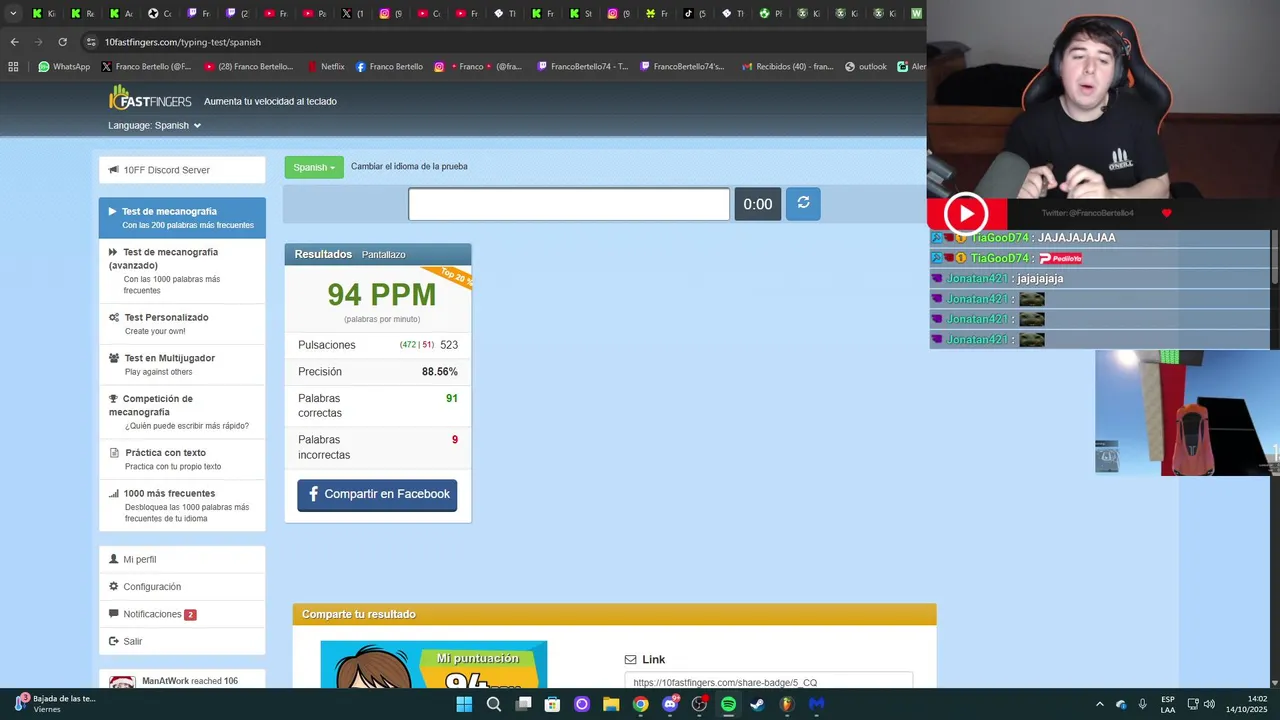This screenshot has width=1280, height=720.
Task: Click the chat overlay scrollbar
Action: click(x=1274, y=260)
